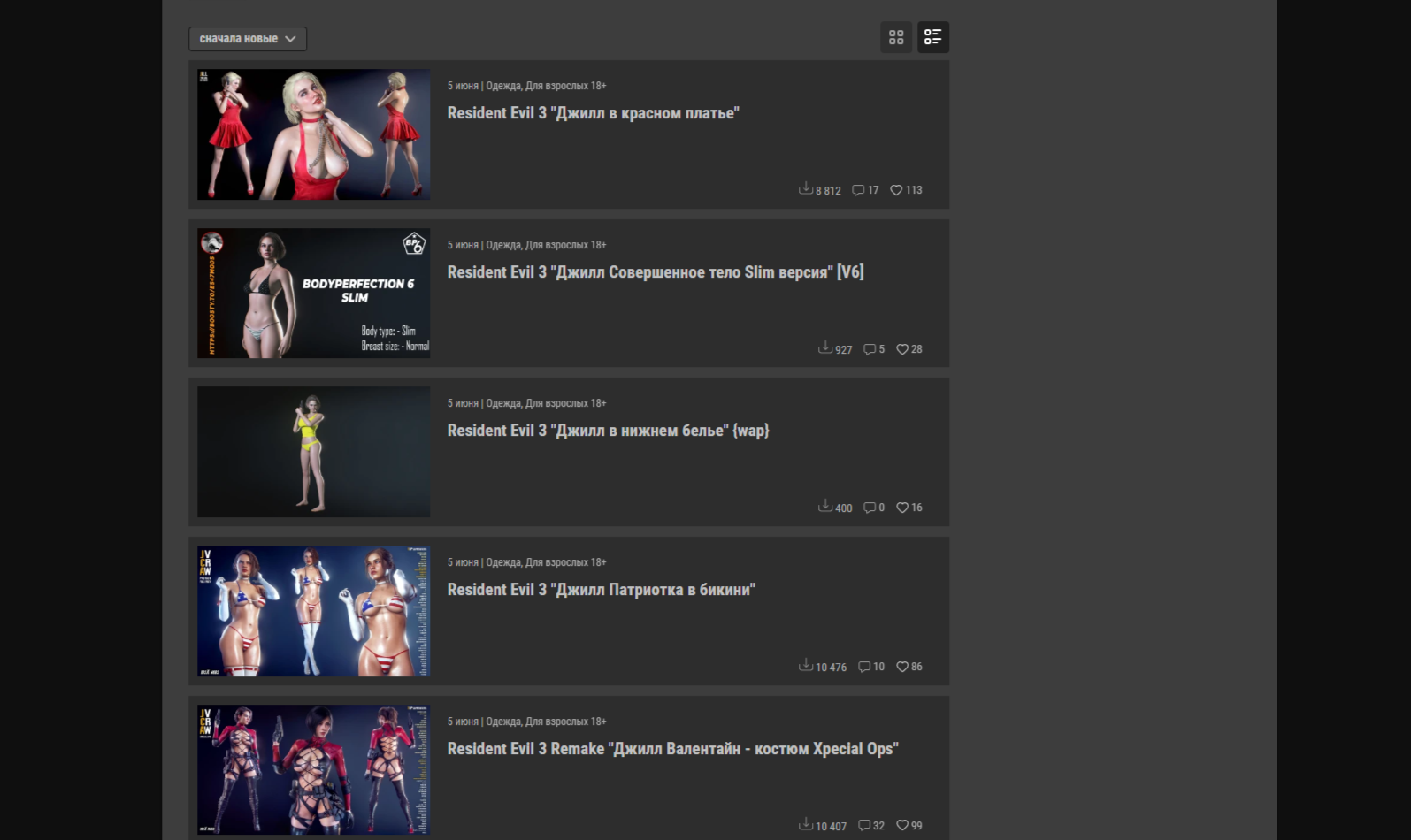Click the "28" likes count
The width and height of the screenshot is (1411, 840).
[x=916, y=349]
